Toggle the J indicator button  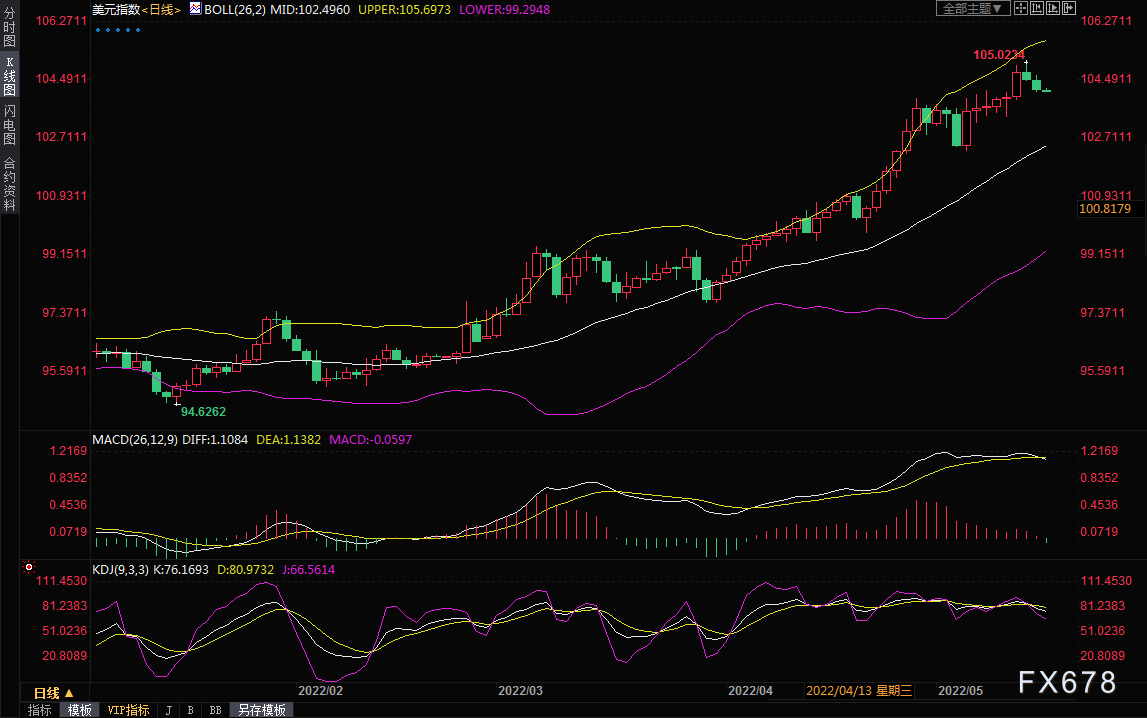click(x=168, y=710)
